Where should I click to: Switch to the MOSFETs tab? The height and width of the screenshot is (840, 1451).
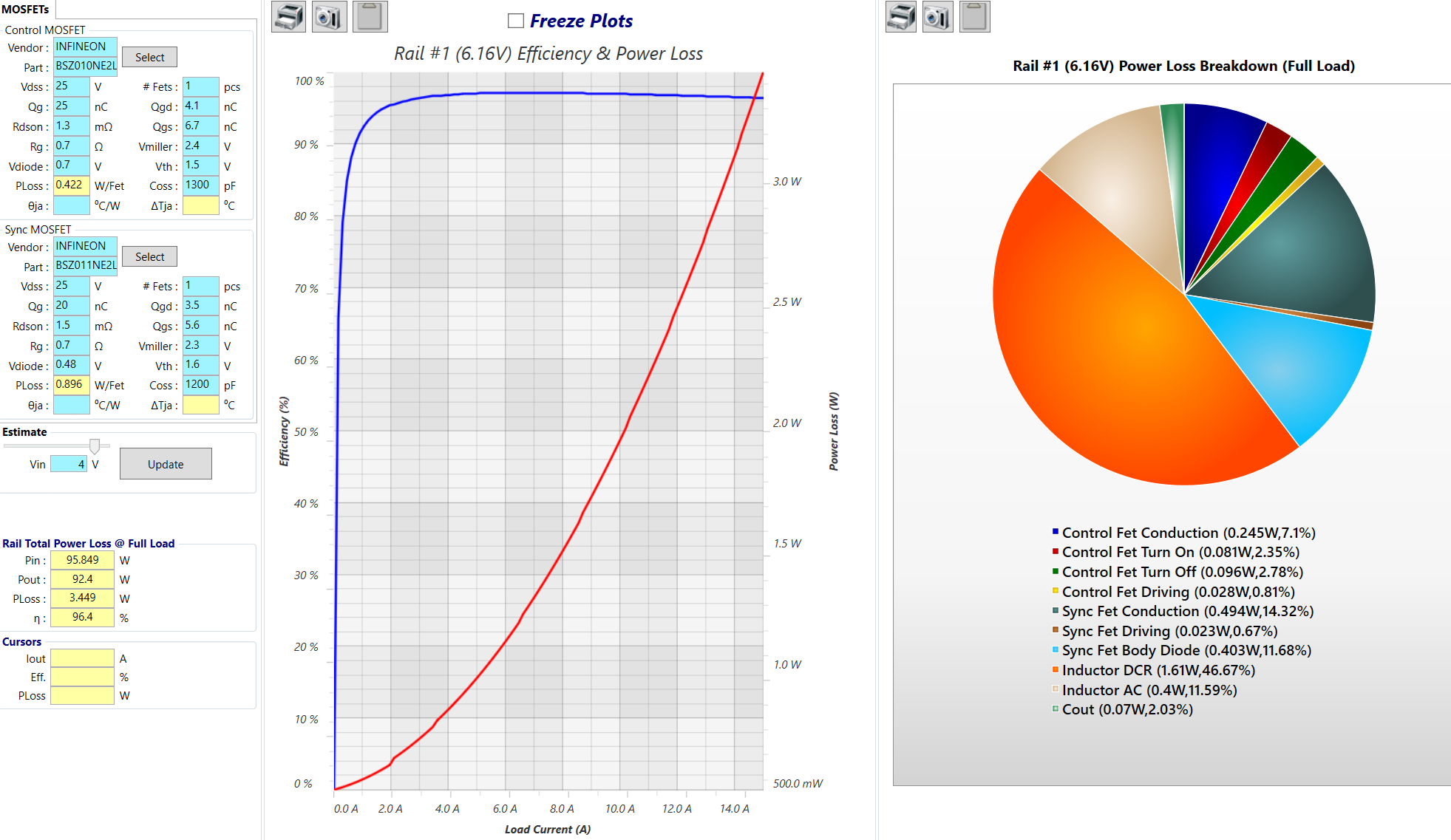[x=26, y=9]
